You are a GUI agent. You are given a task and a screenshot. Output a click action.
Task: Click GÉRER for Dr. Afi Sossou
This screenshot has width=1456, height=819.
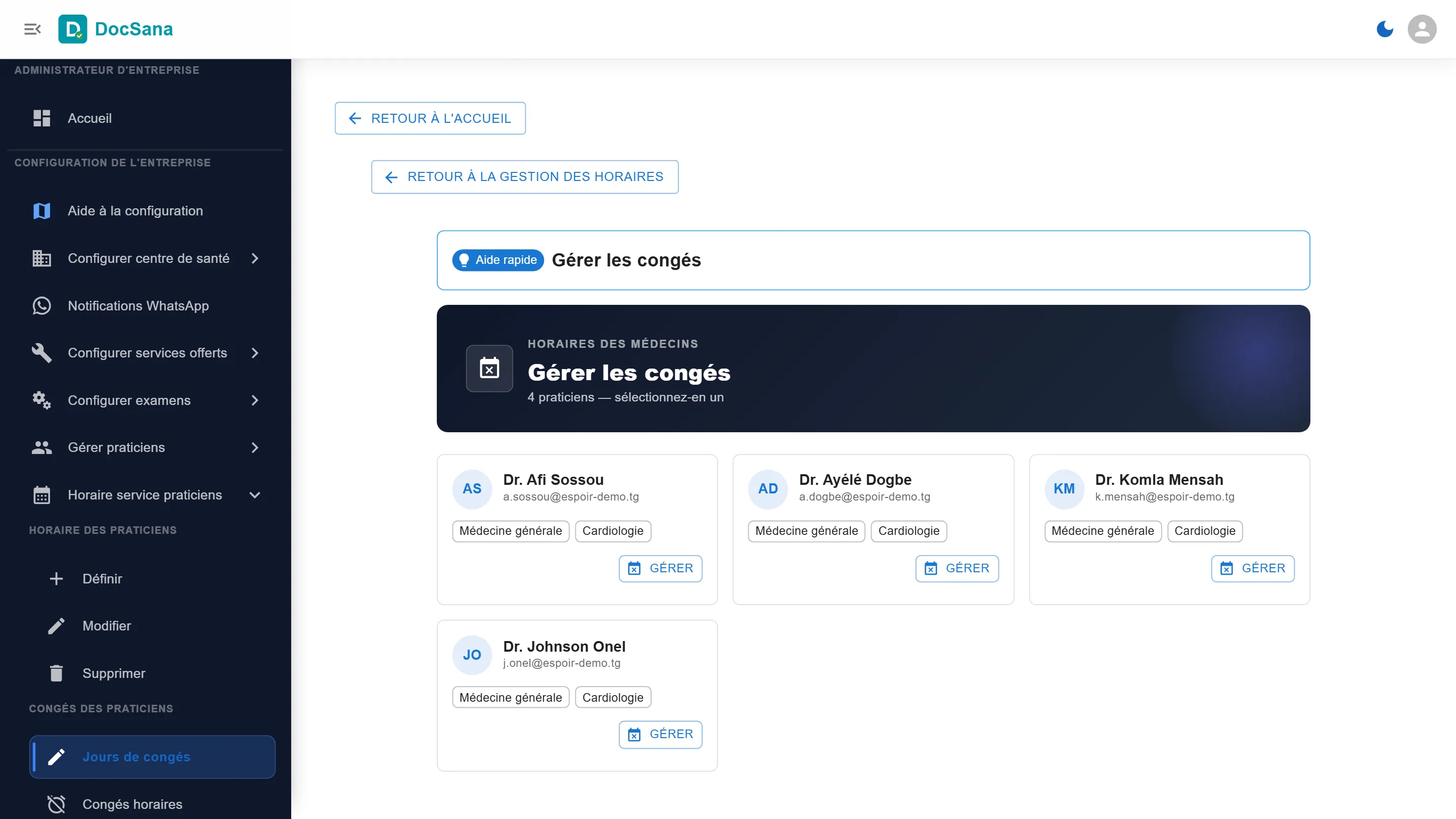[660, 569]
